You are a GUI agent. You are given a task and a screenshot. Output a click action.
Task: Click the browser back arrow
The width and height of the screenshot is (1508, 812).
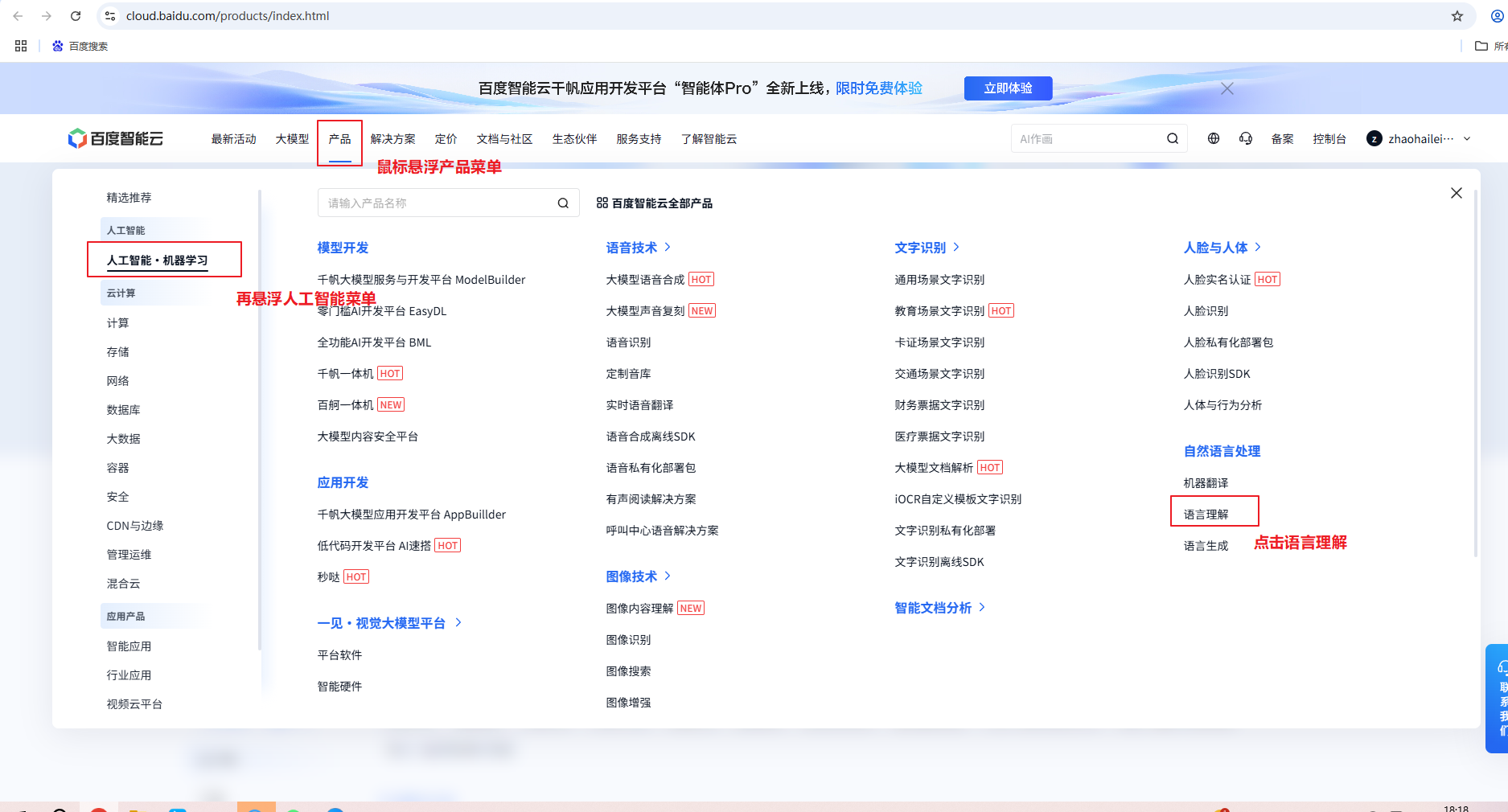(x=18, y=16)
